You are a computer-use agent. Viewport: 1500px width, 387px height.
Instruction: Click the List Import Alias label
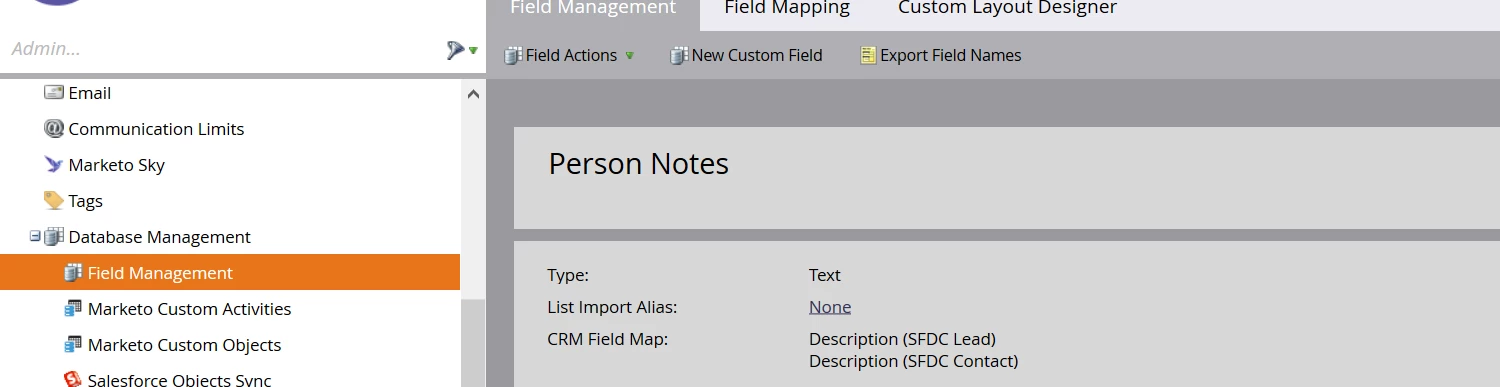click(x=612, y=307)
